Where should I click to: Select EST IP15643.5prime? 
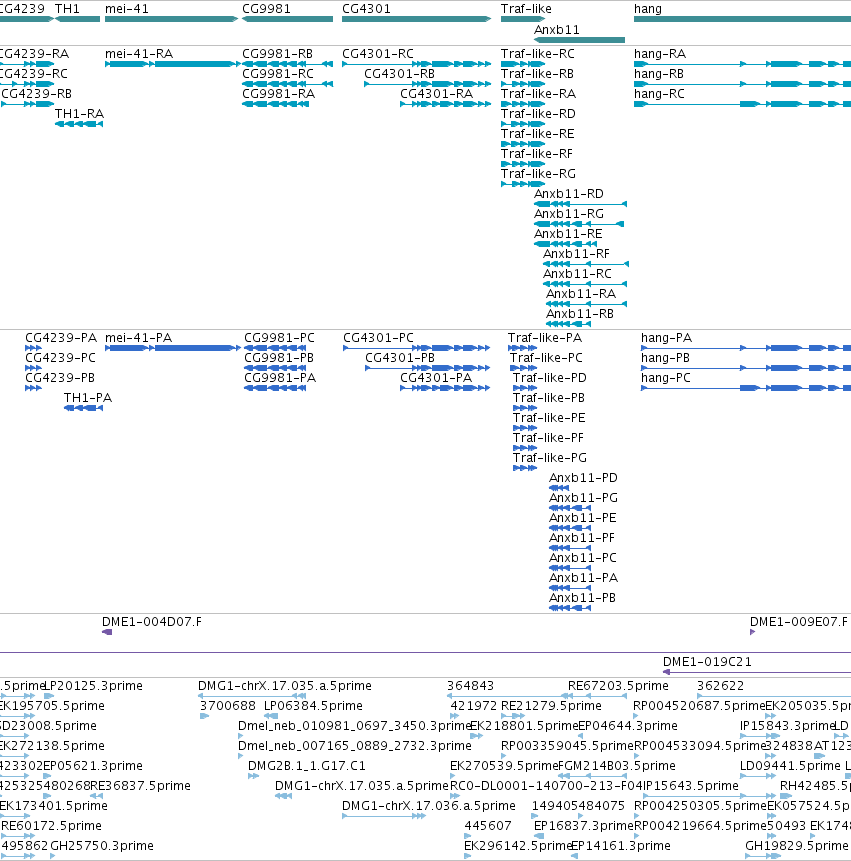(x=691, y=786)
